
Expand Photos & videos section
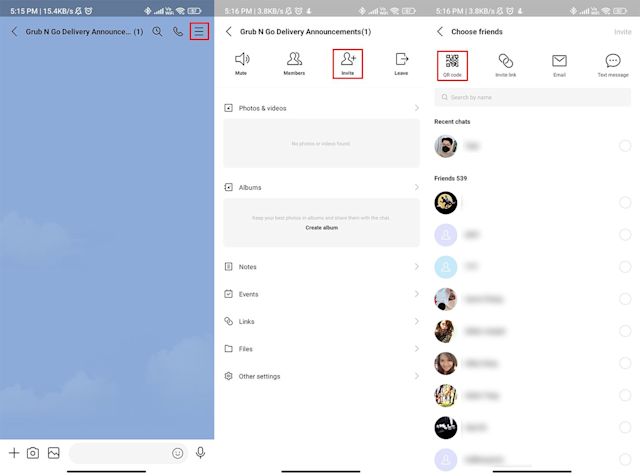pos(321,108)
